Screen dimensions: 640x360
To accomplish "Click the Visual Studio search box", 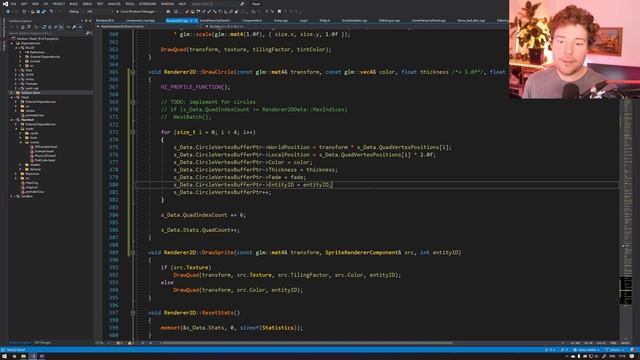I will click(217, 4).
